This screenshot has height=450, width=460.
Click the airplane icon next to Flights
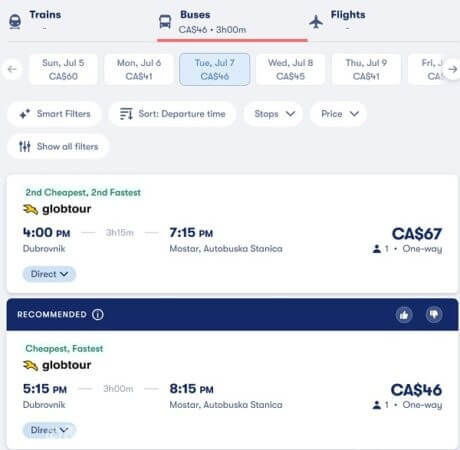tap(316, 22)
